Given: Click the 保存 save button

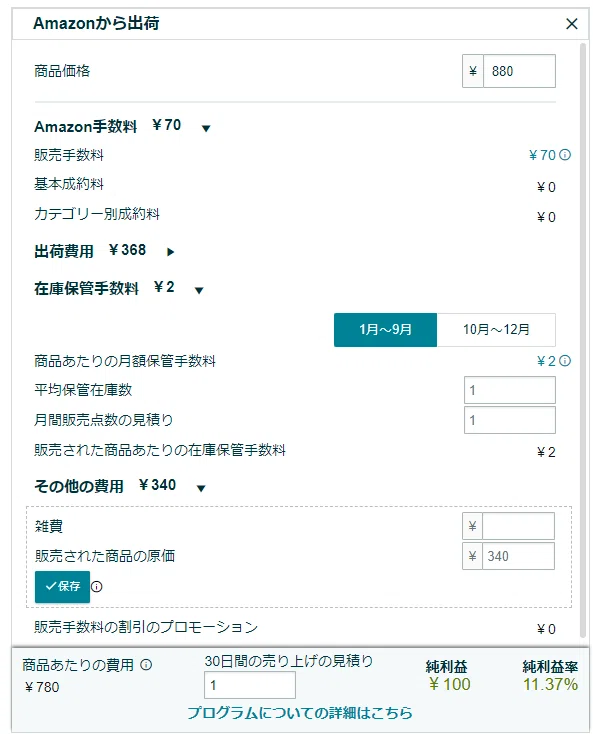Looking at the screenshot, I should pos(62,587).
